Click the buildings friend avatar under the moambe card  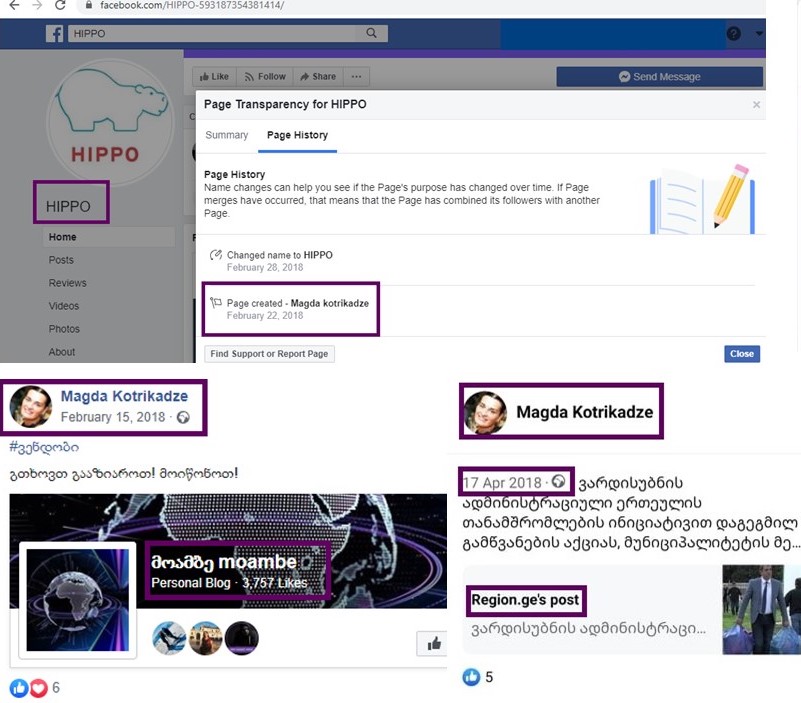click(205, 638)
